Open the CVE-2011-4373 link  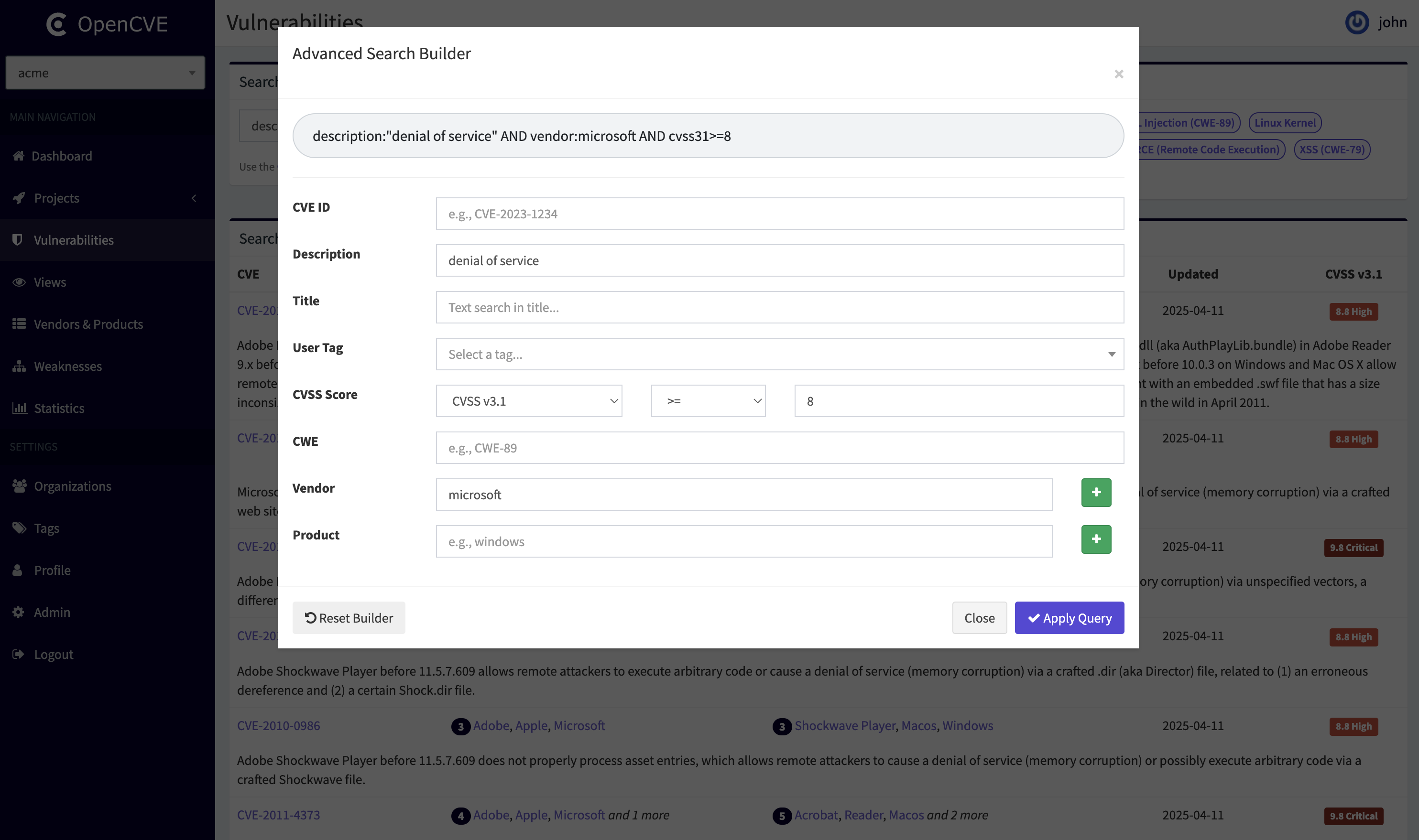[278, 815]
